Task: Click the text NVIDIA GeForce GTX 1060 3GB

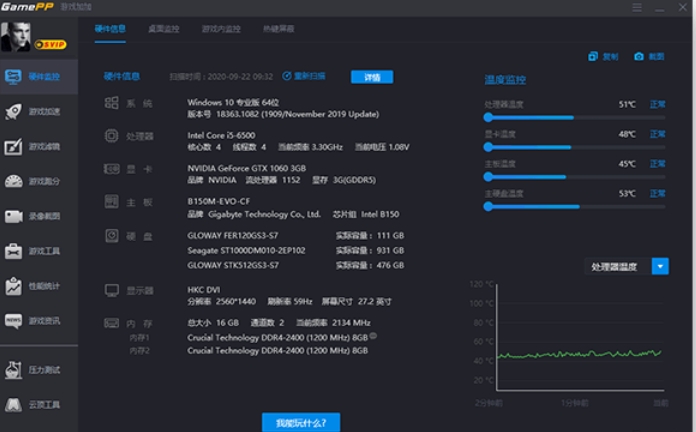Action: coord(246,168)
